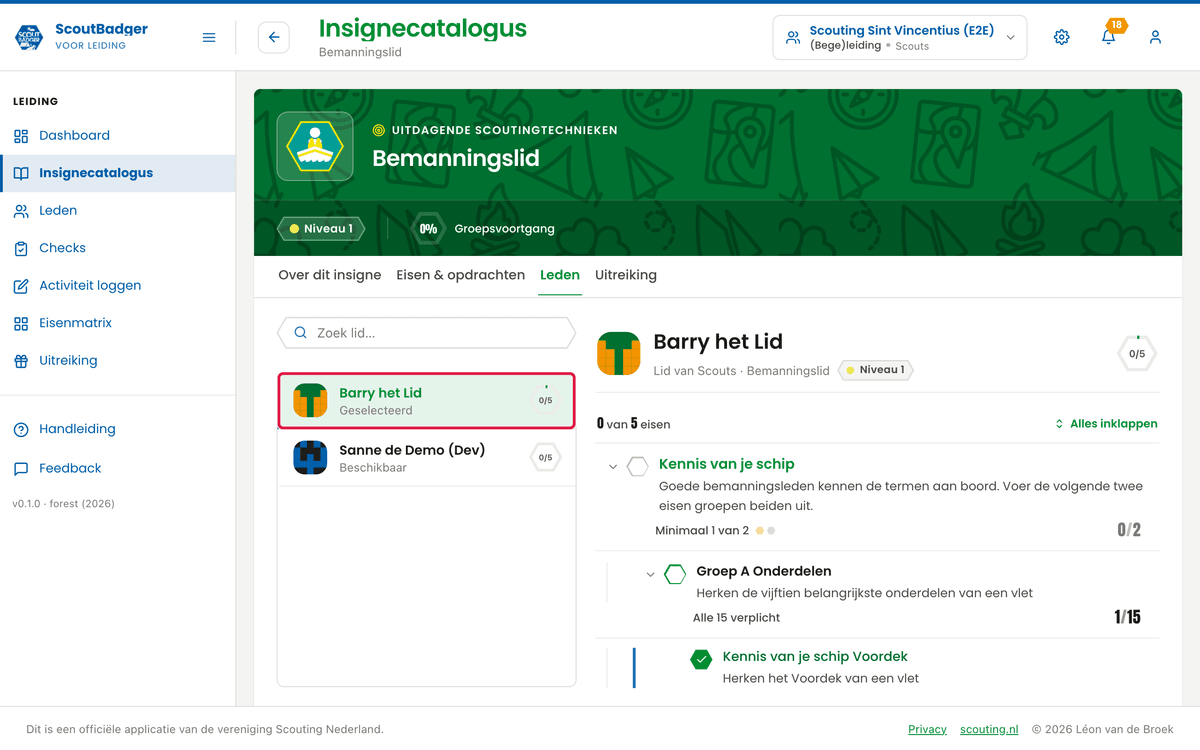Viewport: 1200px width, 750px height.
Task: Click the Zoek lid search field
Action: point(427,333)
